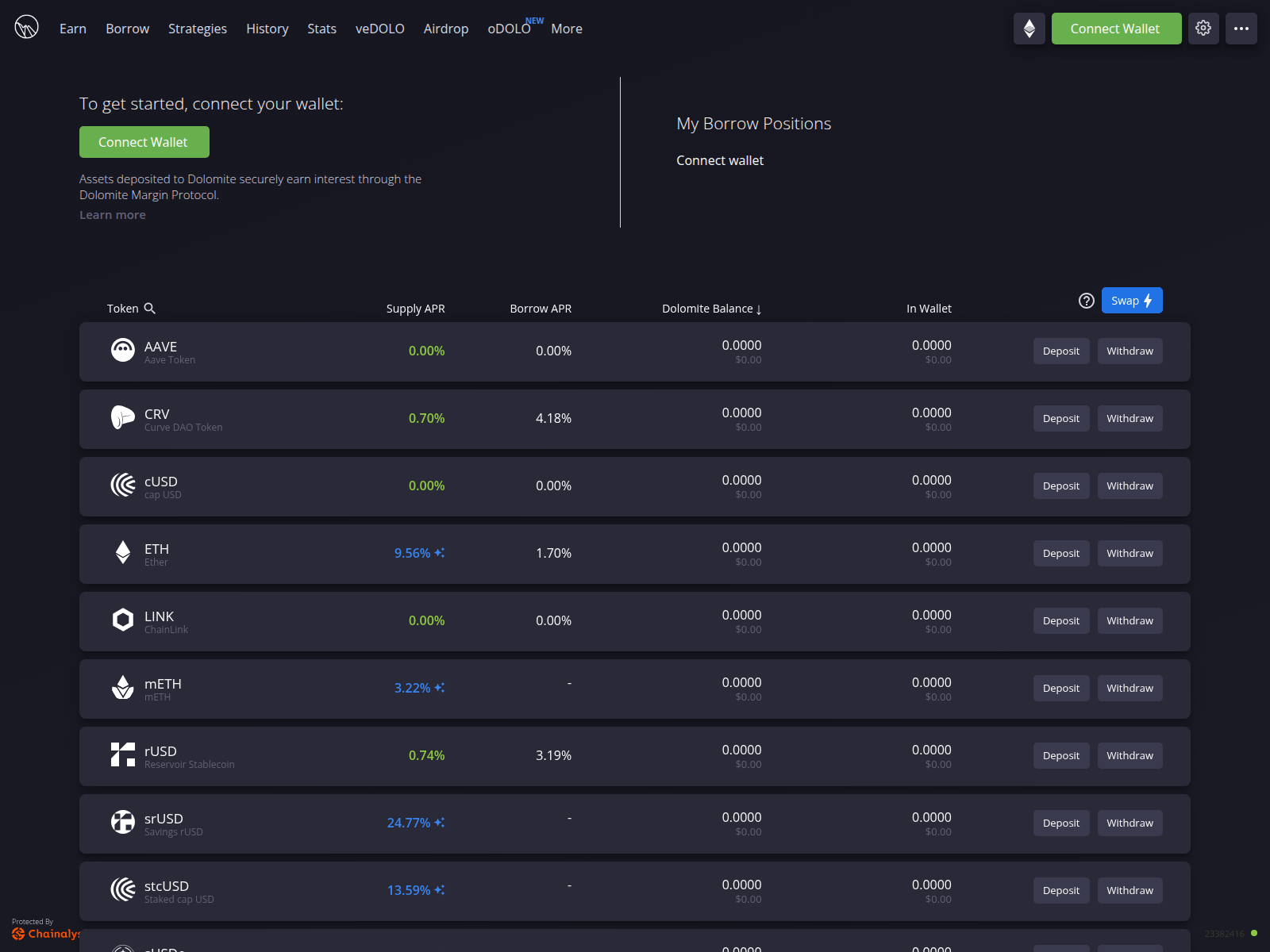Deposit CRV

[1061, 418]
